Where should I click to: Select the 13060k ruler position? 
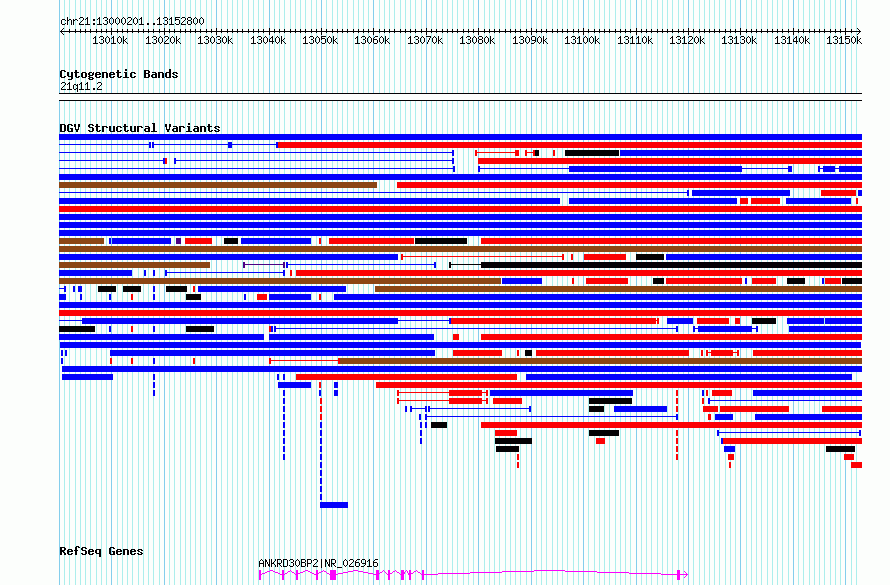pos(372,40)
